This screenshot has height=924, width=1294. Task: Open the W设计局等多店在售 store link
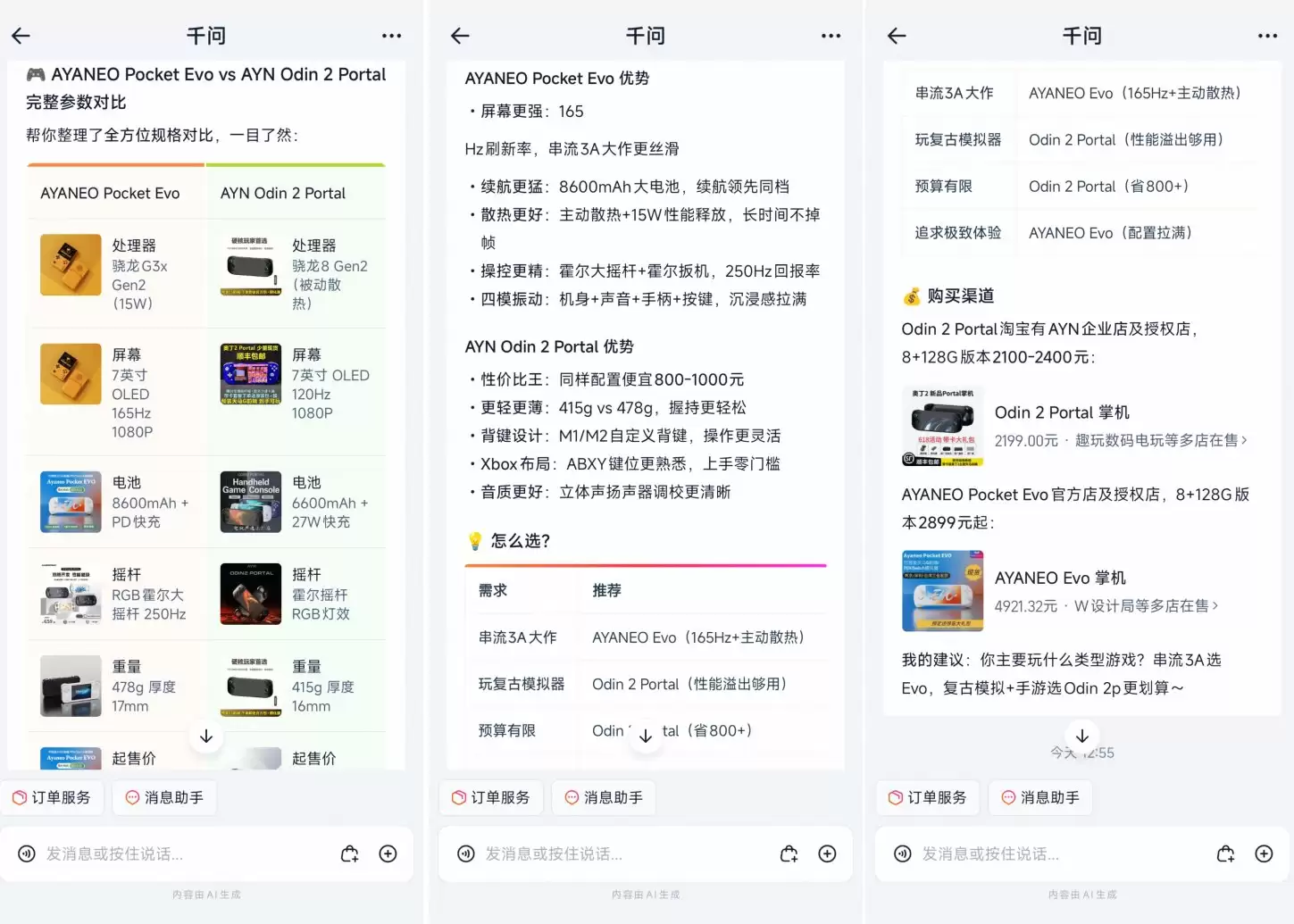[x=1146, y=606]
